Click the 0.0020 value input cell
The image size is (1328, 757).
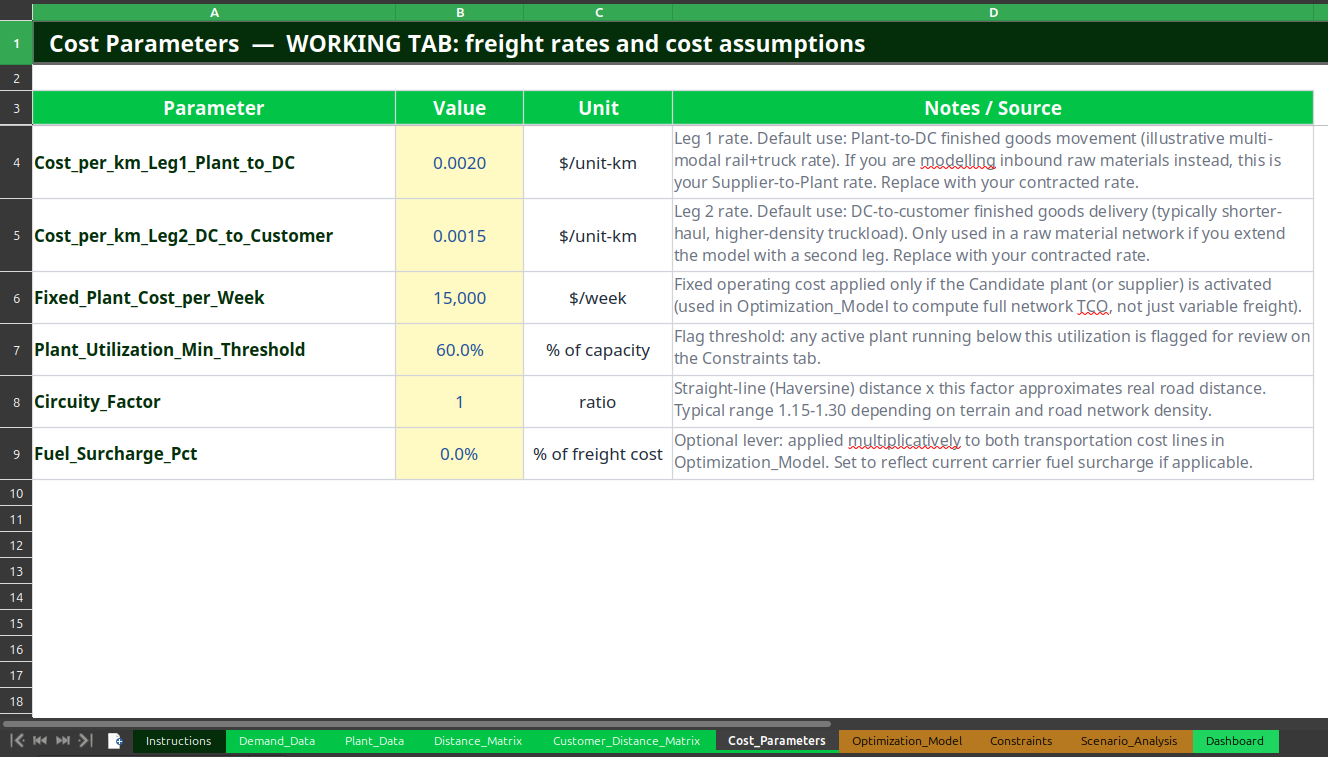tap(459, 162)
